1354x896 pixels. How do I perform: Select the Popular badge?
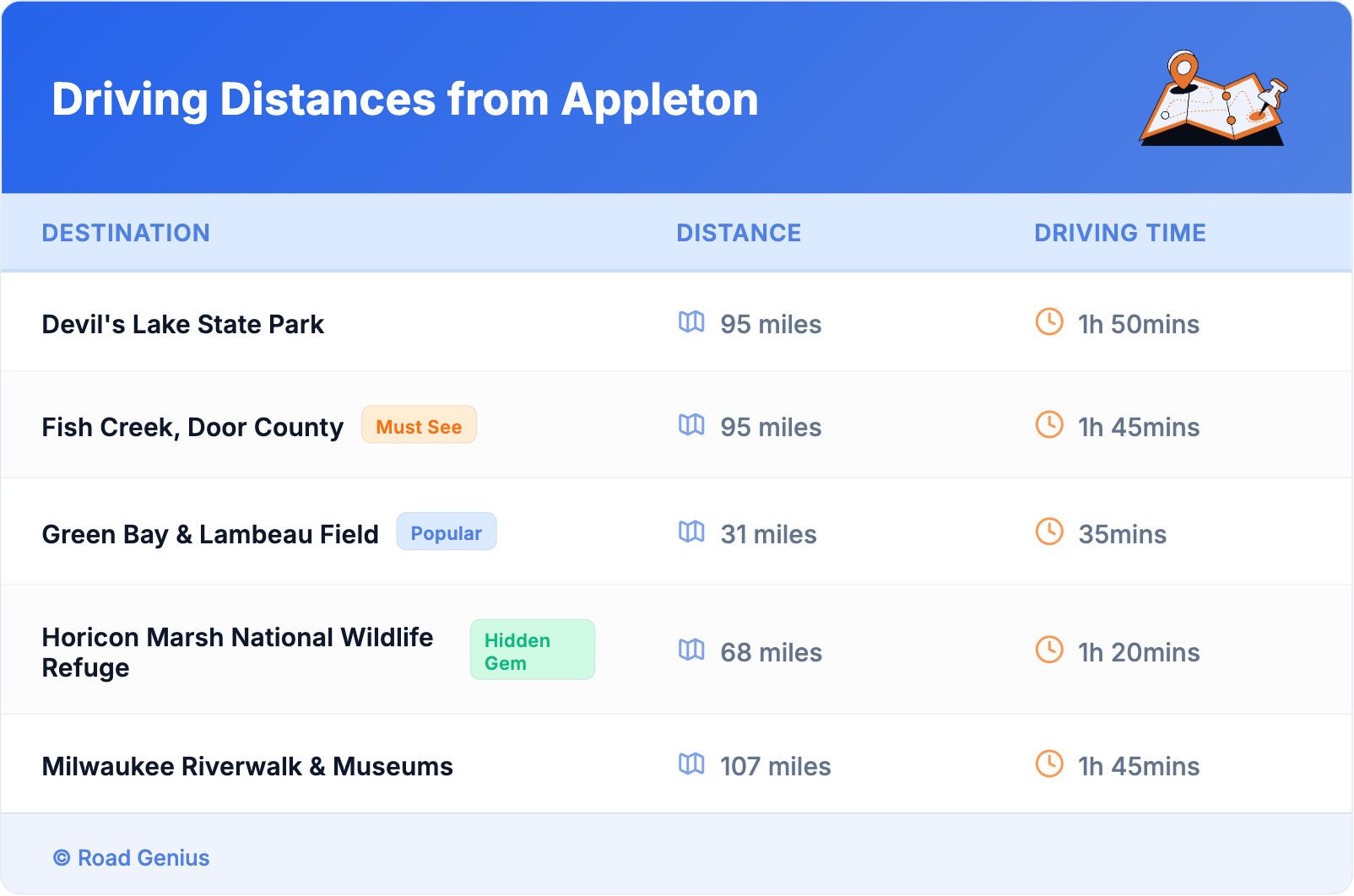(446, 532)
